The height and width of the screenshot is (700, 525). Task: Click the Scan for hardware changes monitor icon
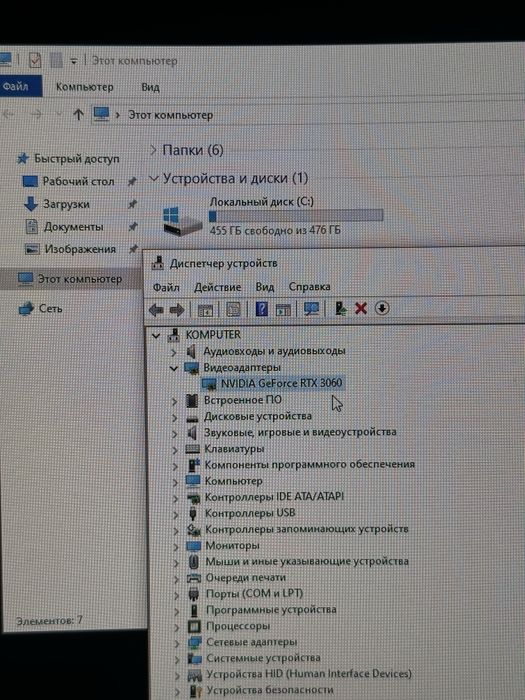click(x=311, y=308)
